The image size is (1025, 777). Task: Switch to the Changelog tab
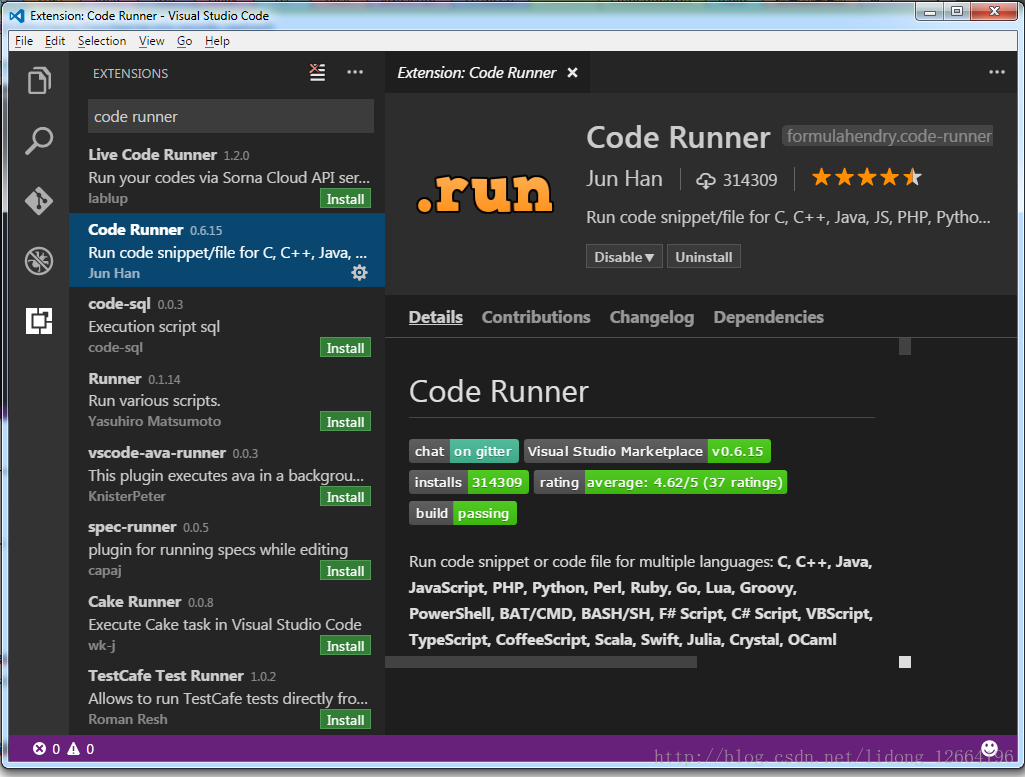tap(652, 318)
